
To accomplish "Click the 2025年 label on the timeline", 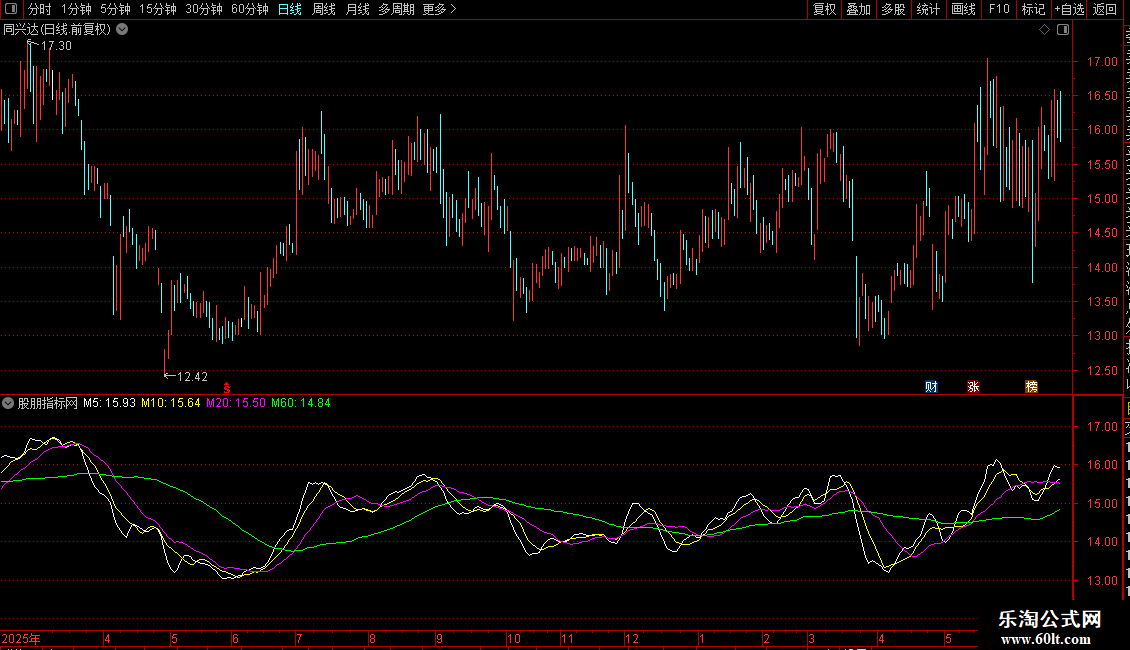I will pos(21,639).
